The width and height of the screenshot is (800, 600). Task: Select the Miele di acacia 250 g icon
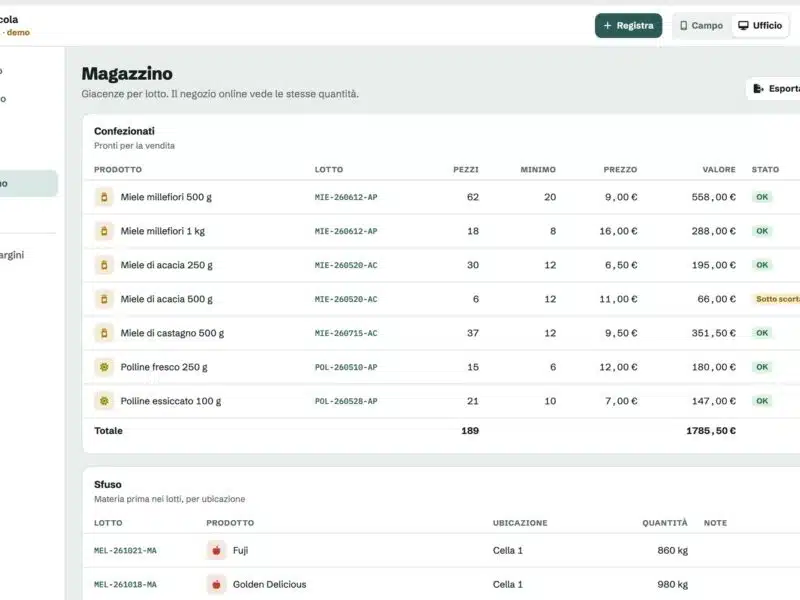[104, 265]
